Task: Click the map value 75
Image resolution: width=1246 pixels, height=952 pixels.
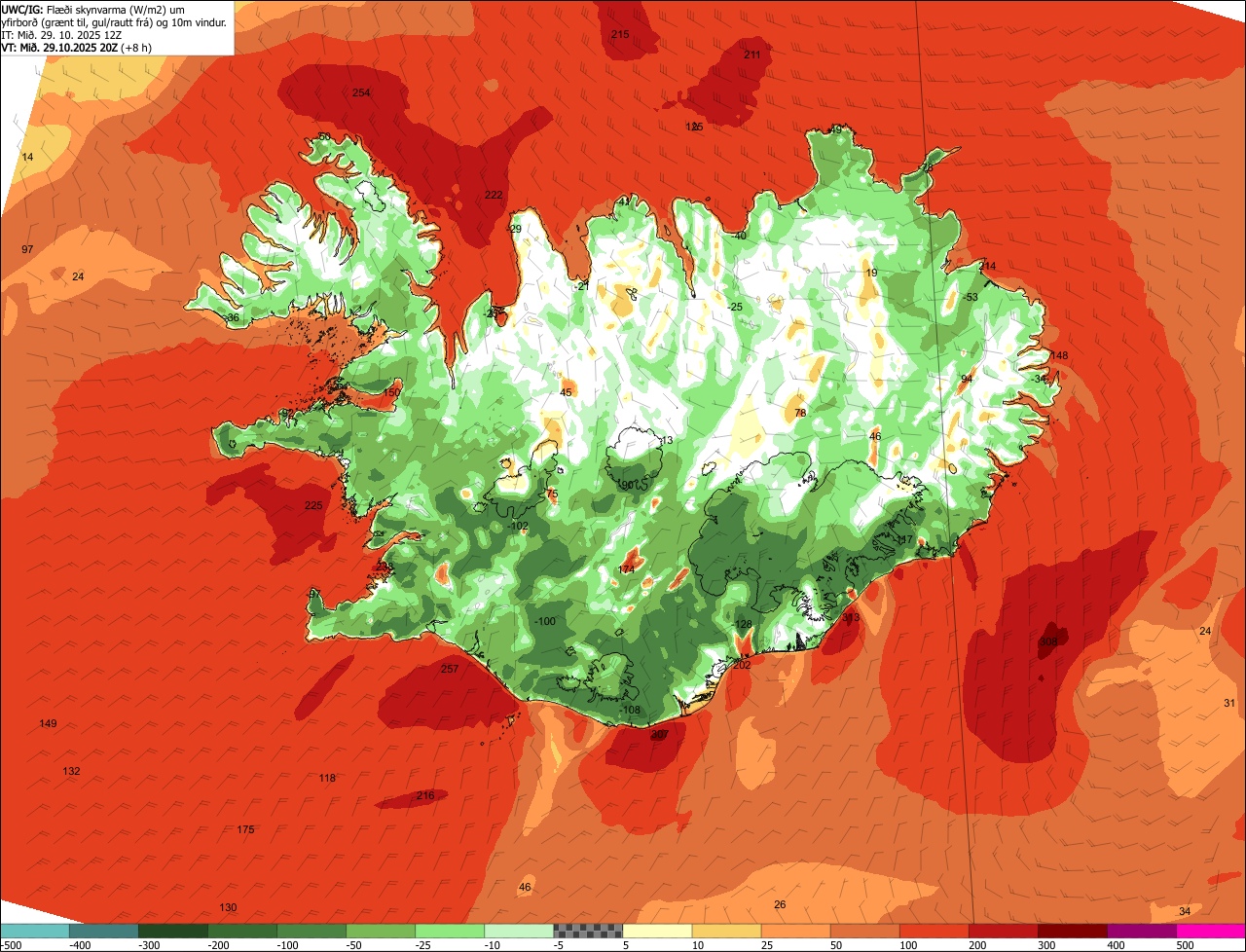Action: (x=552, y=494)
